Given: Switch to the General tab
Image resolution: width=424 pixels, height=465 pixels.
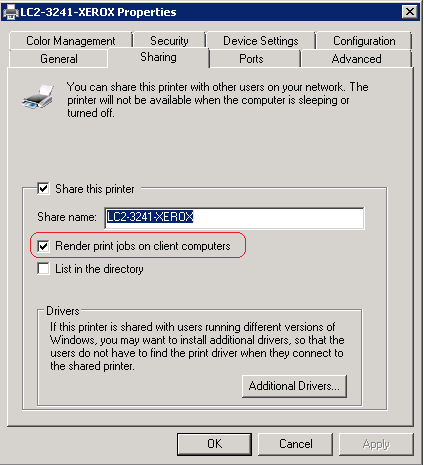Looking at the screenshot, I should point(59,59).
